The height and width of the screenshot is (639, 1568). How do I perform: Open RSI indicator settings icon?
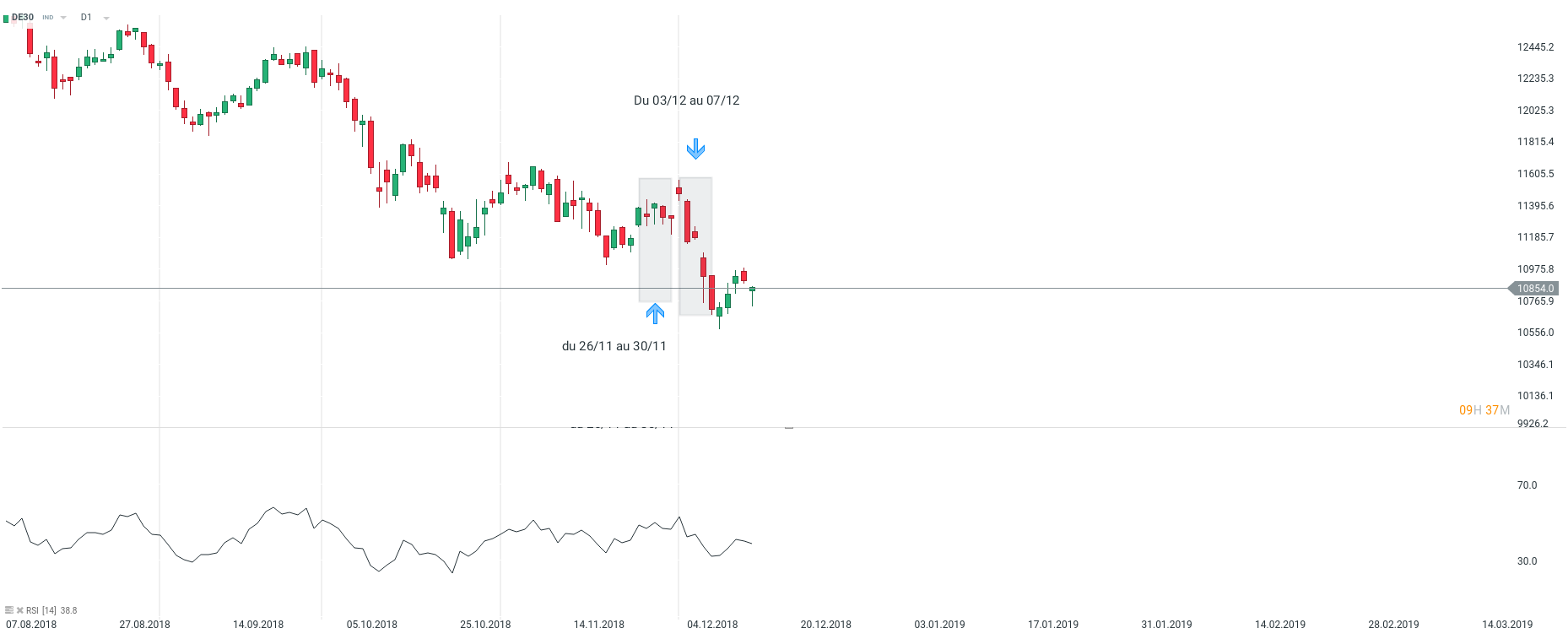click(9, 610)
